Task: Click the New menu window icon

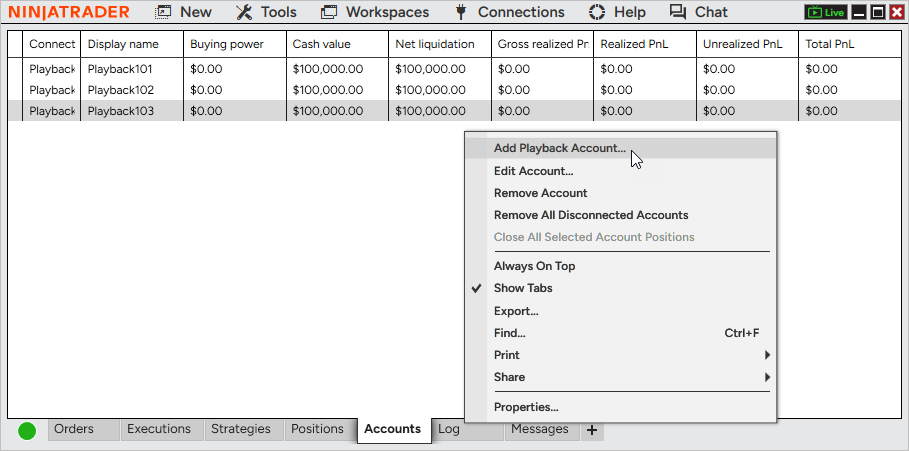Action: click(x=163, y=12)
